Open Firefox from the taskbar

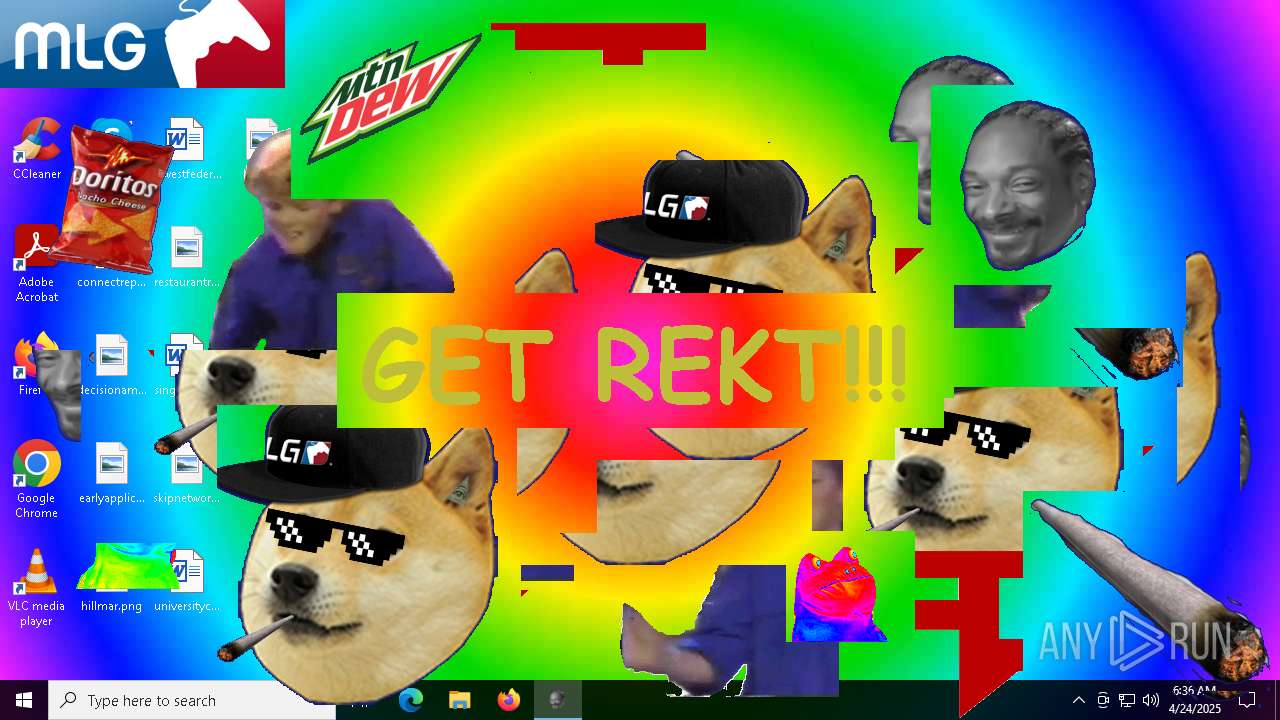508,700
